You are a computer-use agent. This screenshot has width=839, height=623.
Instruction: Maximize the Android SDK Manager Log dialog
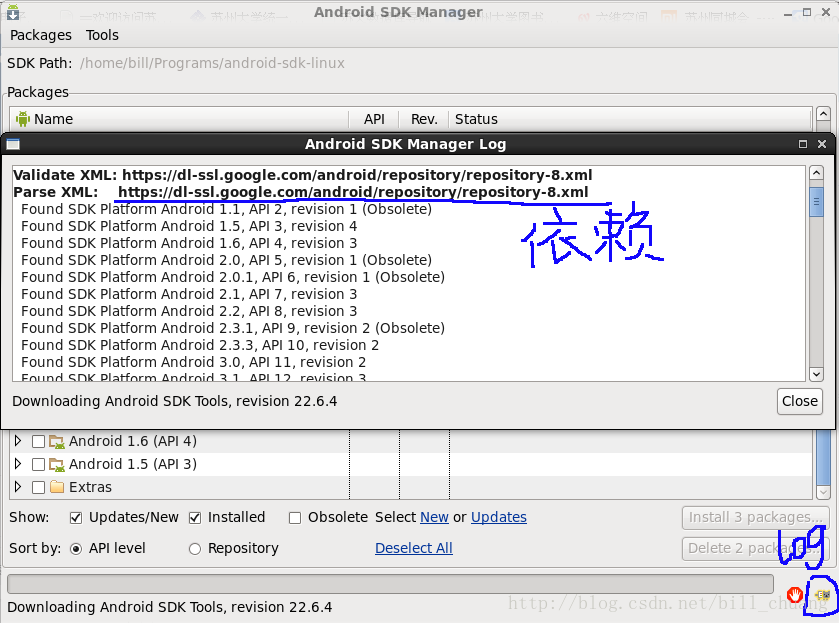point(803,144)
